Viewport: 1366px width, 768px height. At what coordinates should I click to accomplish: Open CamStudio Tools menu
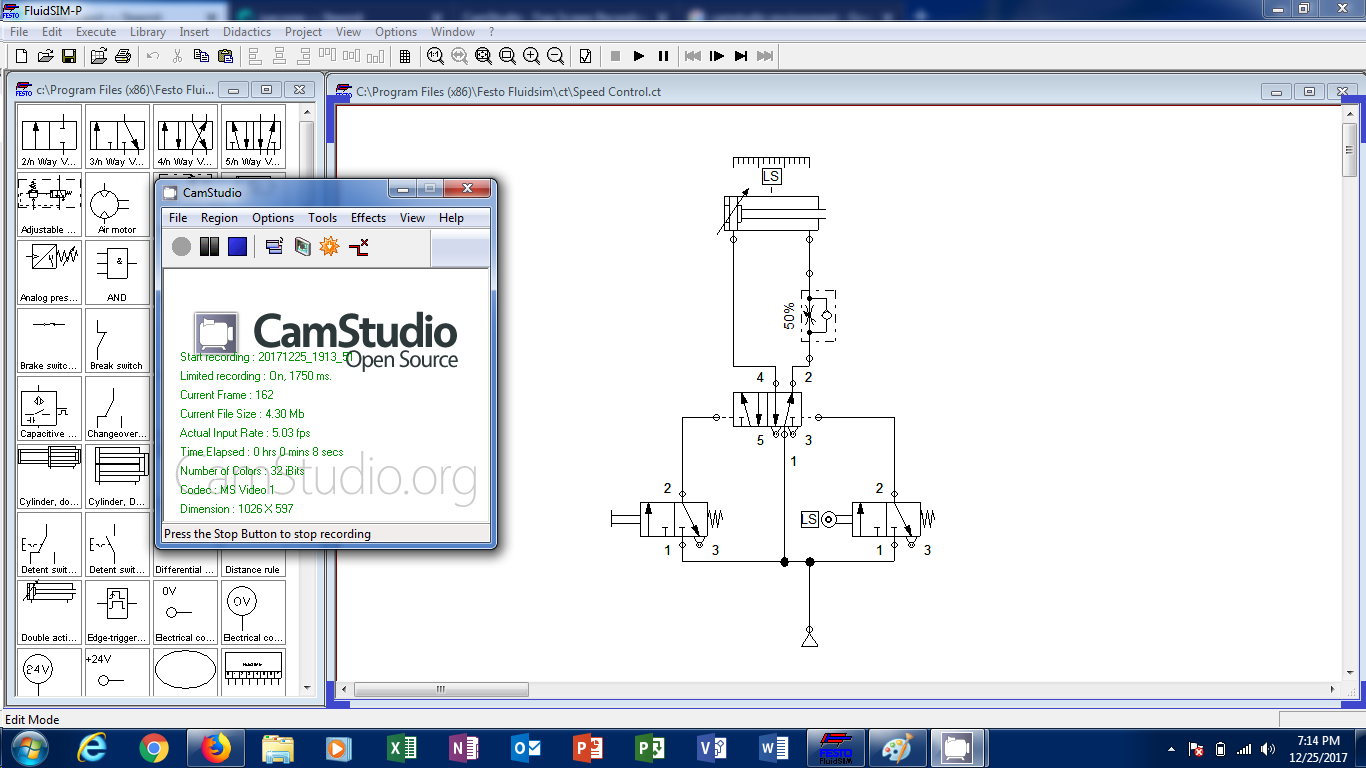pyautogui.click(x=322, y=218)
